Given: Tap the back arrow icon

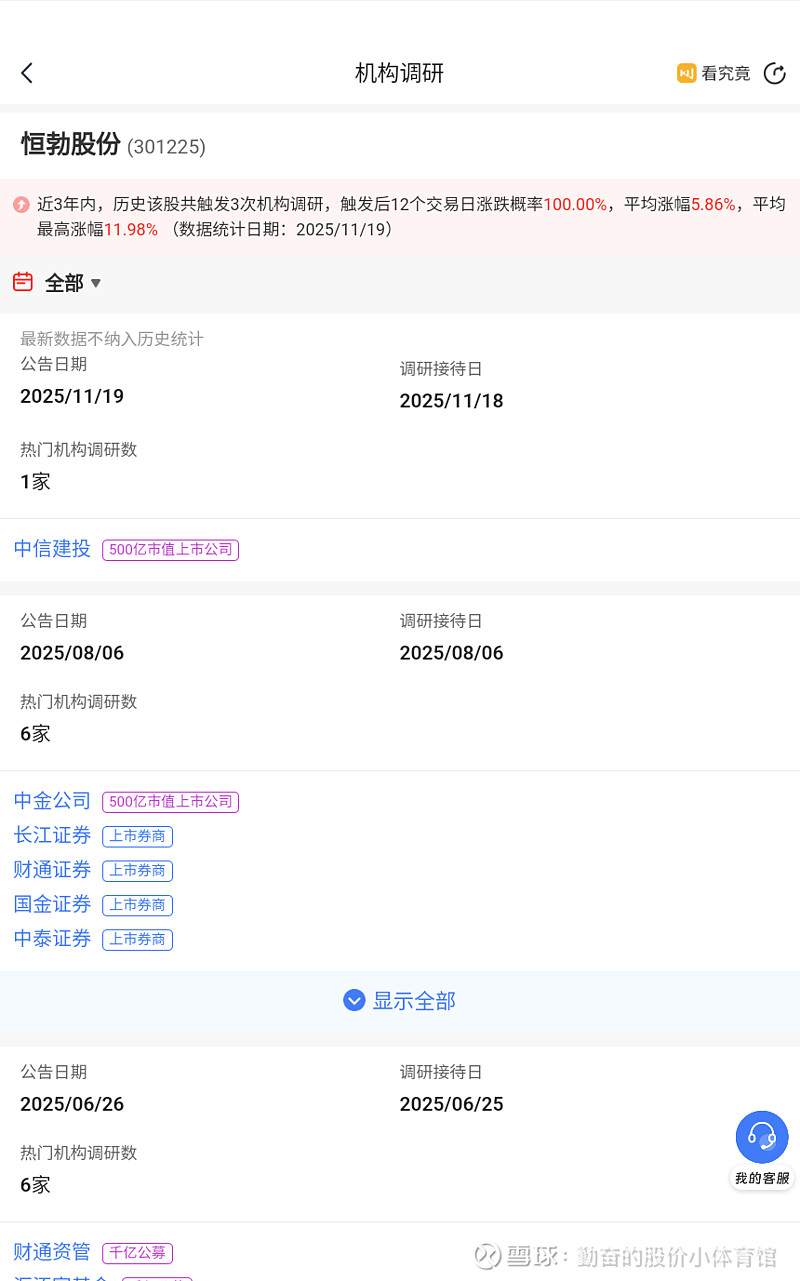Looking at the screenshot, I should (x=27, y=73).
